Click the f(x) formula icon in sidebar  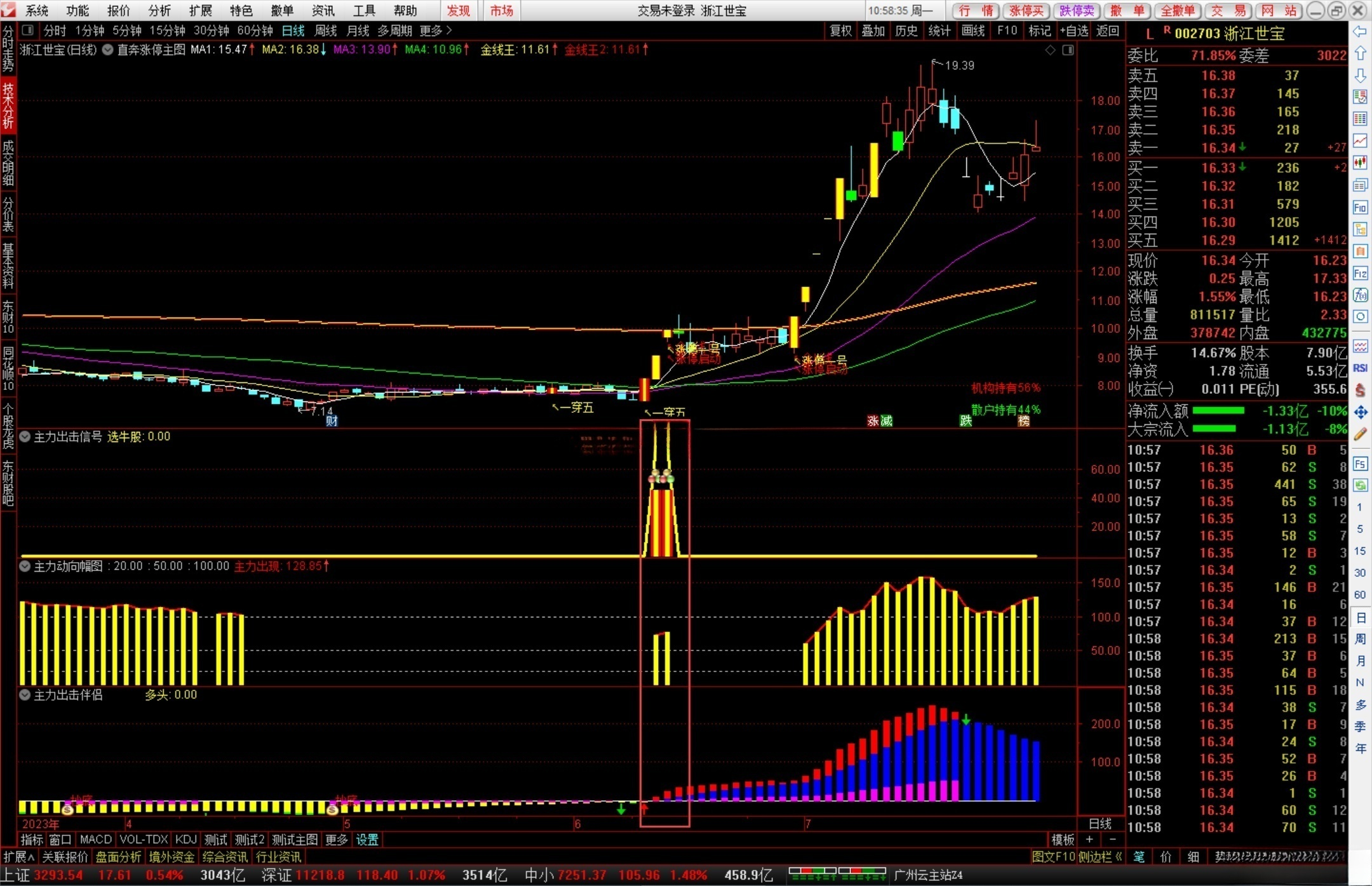coord(1360,295)
